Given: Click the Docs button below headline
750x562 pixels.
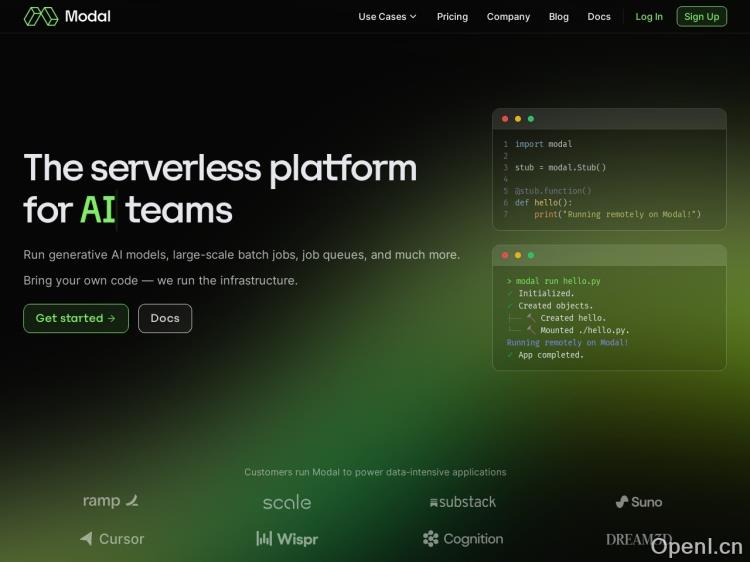Looking at the screenshot, I should point(165,318).
